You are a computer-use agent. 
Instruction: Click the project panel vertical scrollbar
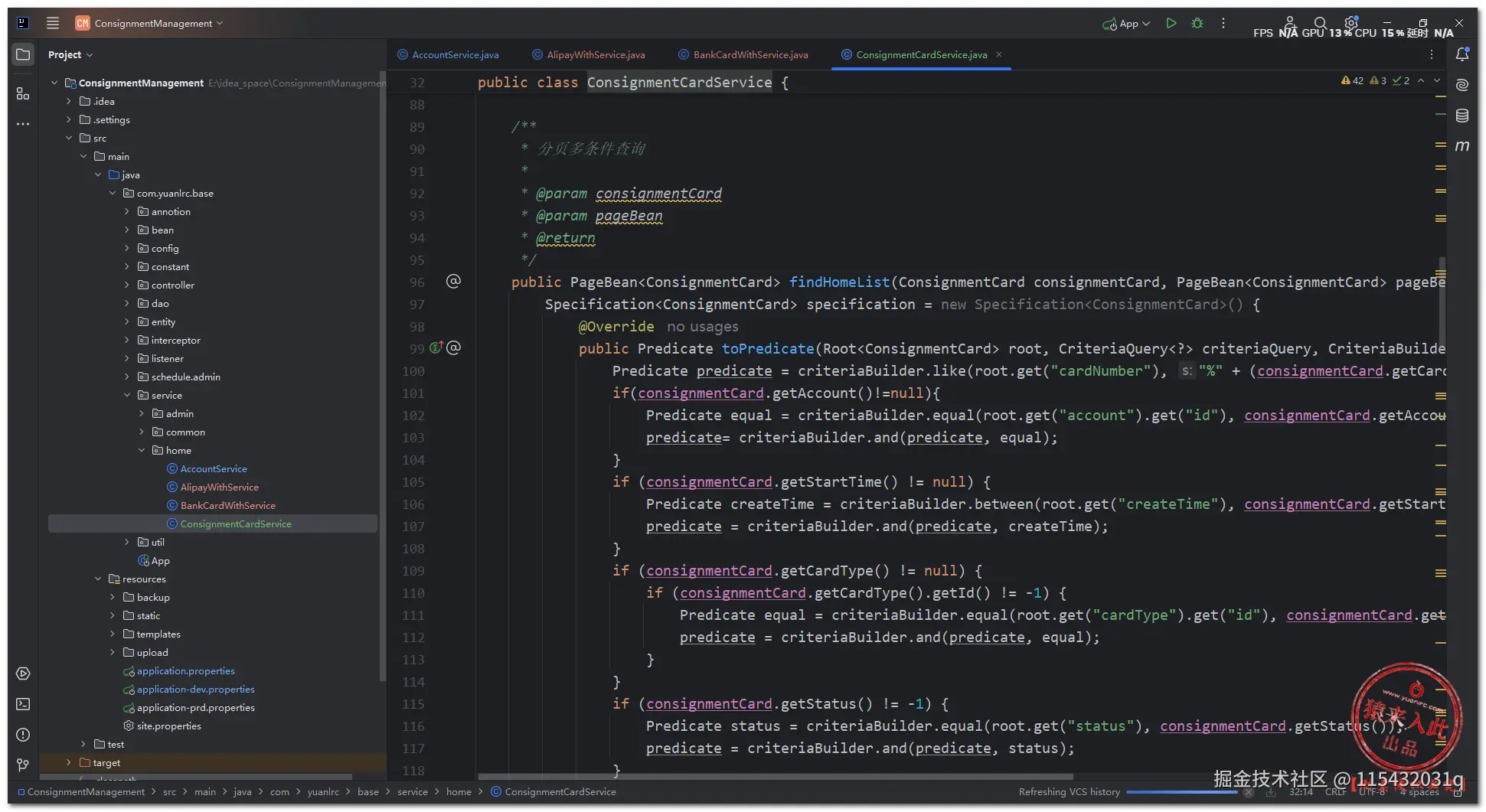382,375
